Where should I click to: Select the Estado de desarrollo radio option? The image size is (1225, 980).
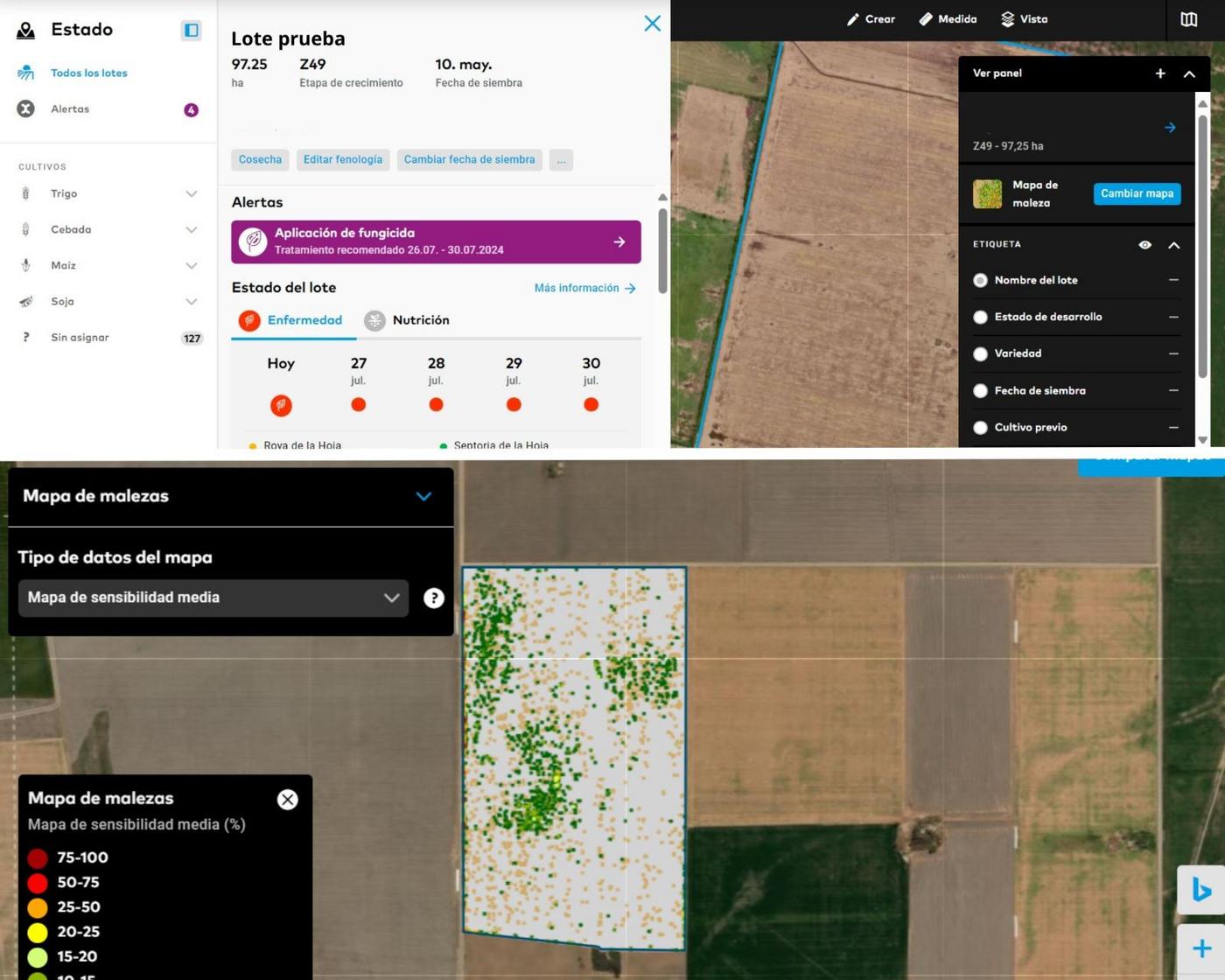click(x=981, y=318)
